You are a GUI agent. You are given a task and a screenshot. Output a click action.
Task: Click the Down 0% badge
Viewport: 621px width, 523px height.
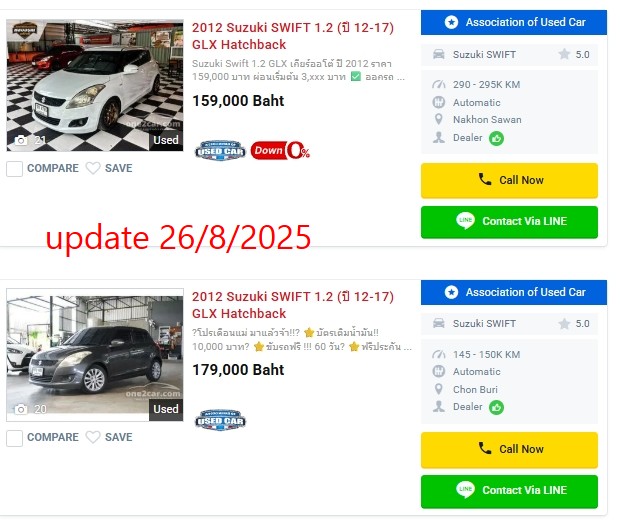(280, 150)
